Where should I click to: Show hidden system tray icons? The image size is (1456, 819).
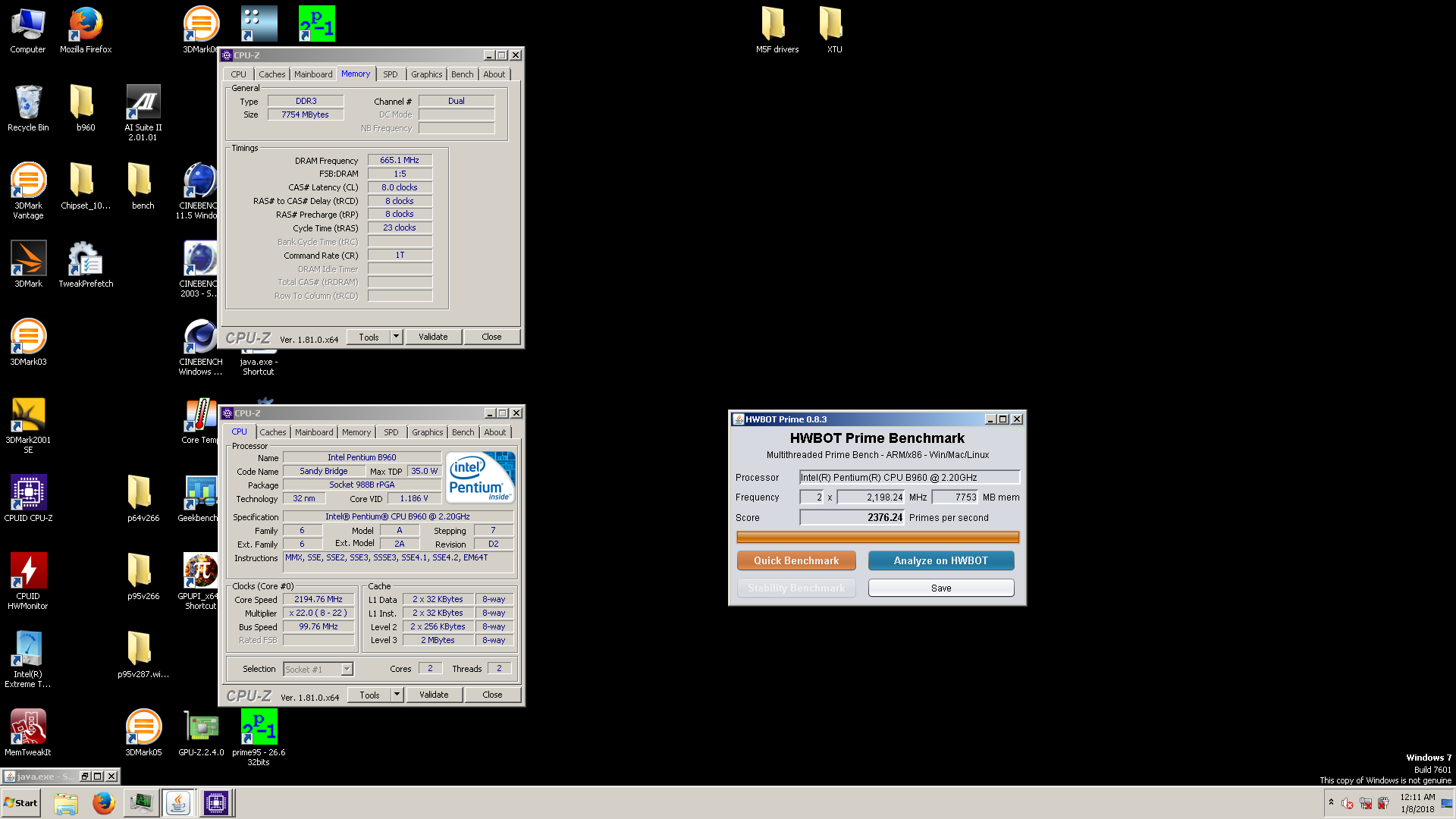click(1331, 803)
